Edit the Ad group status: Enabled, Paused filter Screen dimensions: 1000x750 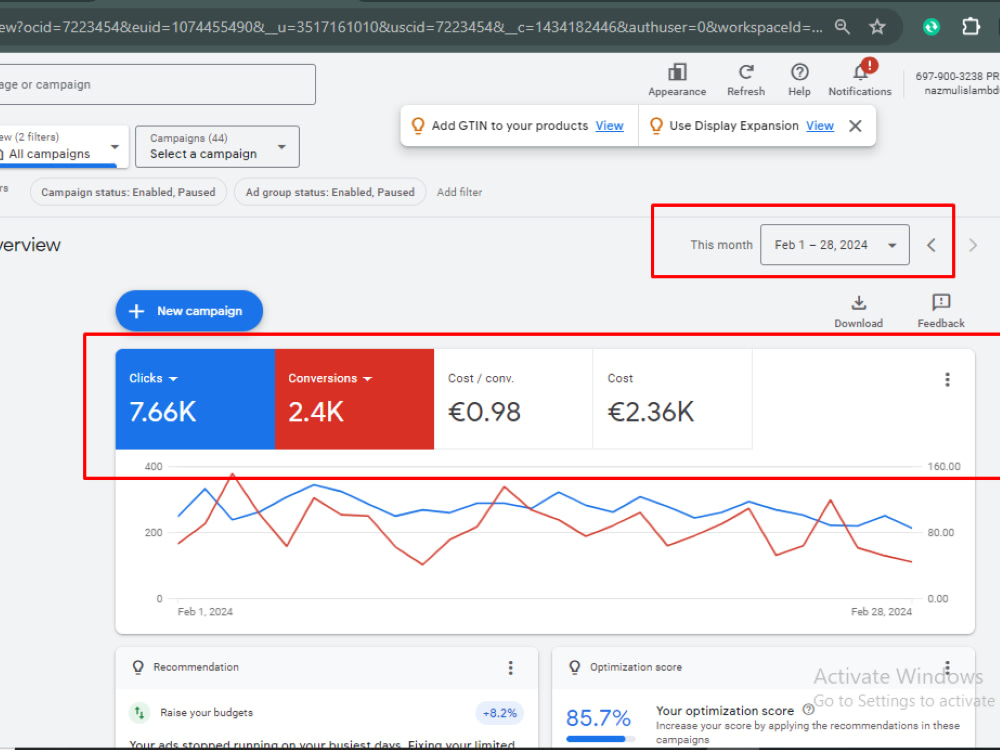pyautogui.click(x=330, y=192)
